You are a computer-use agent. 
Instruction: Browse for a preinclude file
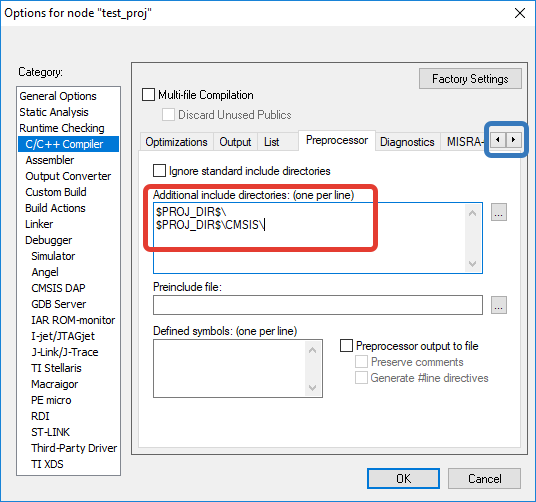(x=499, y=305)
